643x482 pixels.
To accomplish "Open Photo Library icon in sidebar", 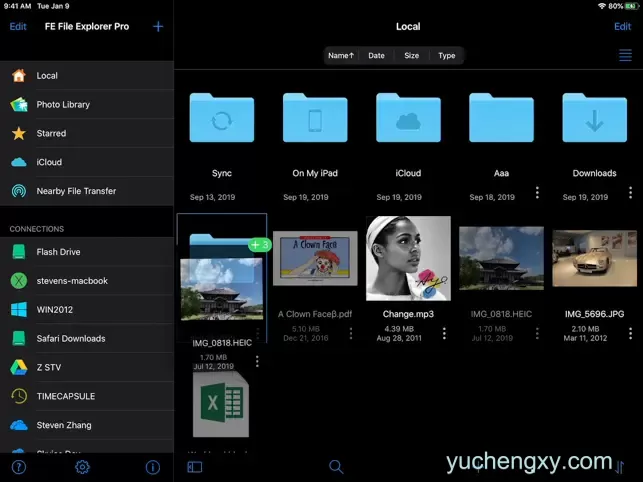I will click(x=19, y=105).
